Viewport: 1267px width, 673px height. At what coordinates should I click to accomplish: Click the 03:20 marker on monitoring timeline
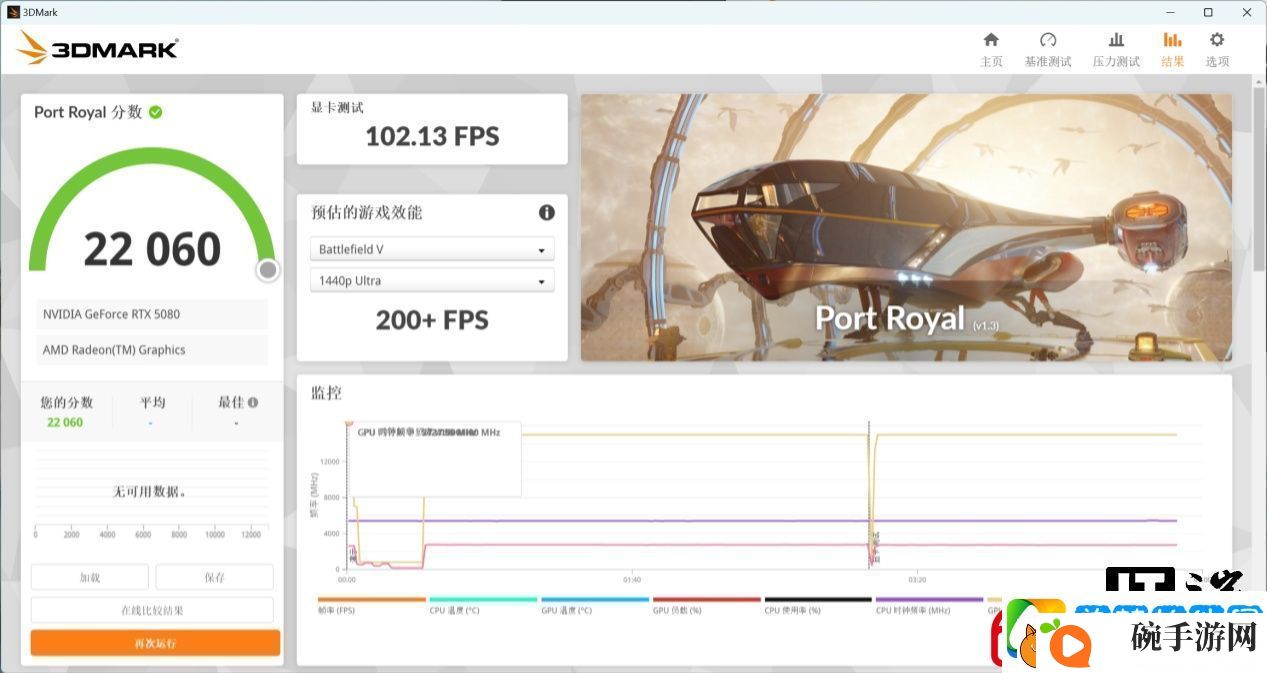point(917,580)
